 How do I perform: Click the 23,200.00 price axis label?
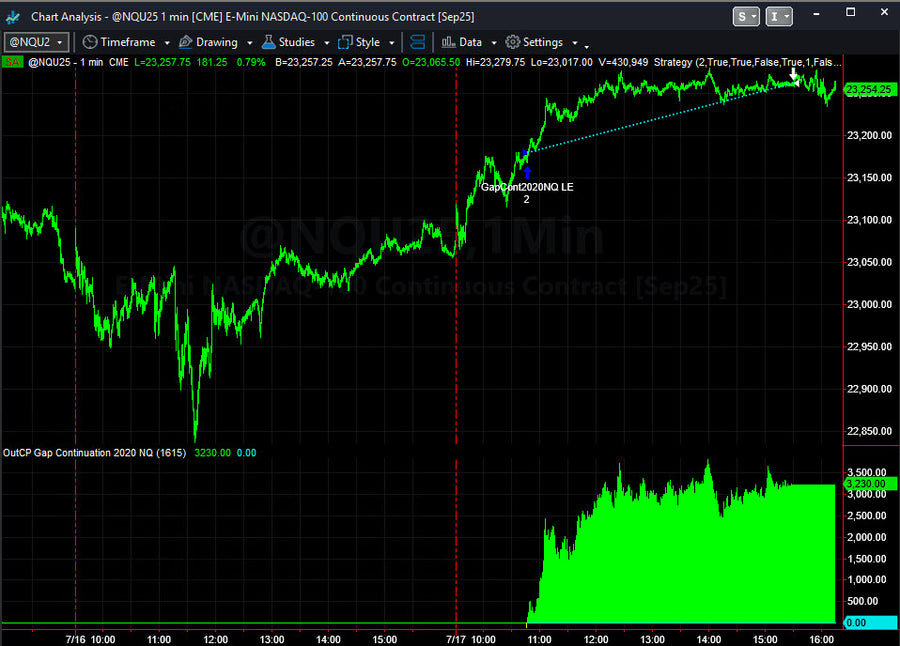(x=869, y=136)
